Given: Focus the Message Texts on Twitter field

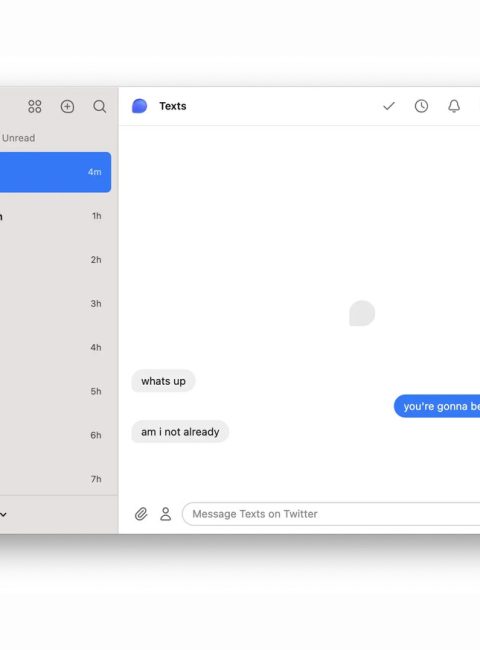Looking at the screenshot, I should coord(331,514).
